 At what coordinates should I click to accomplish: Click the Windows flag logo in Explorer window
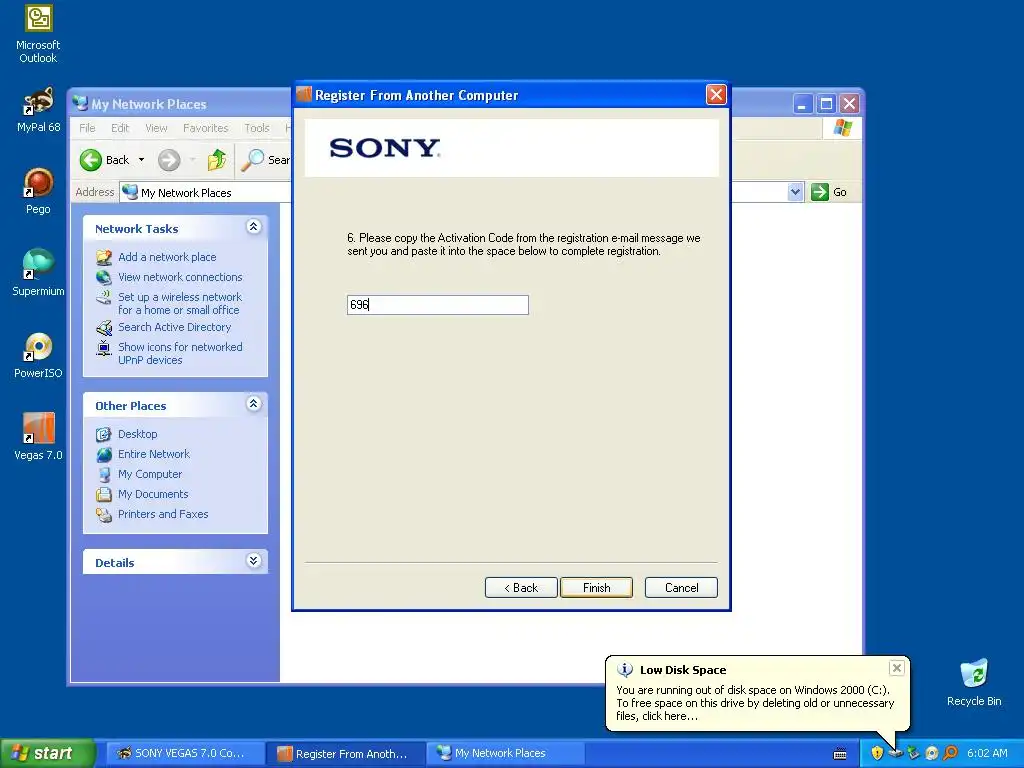coord(842,127)
